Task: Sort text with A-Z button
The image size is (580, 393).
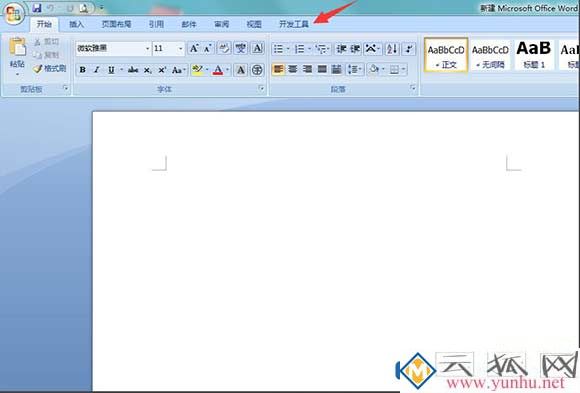Action: point(392,49)
